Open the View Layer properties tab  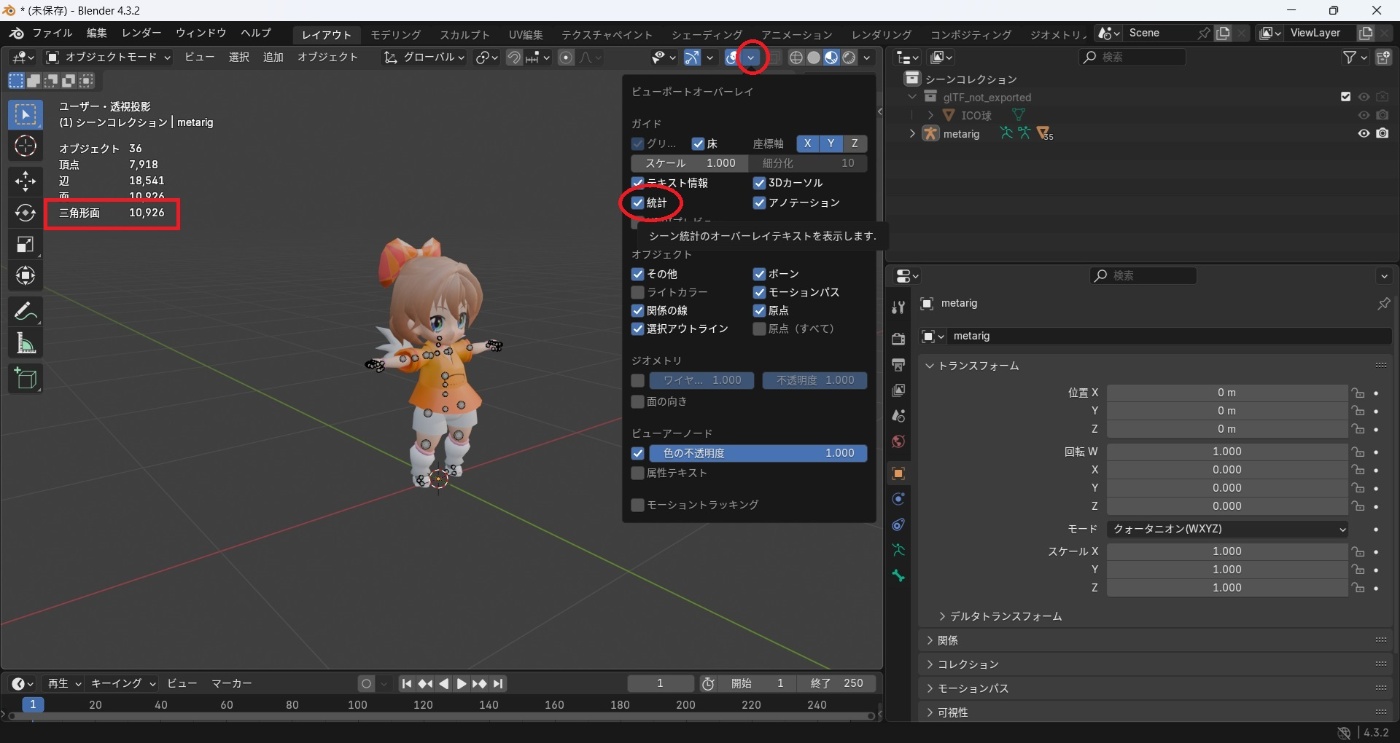[x=898, y=390]
